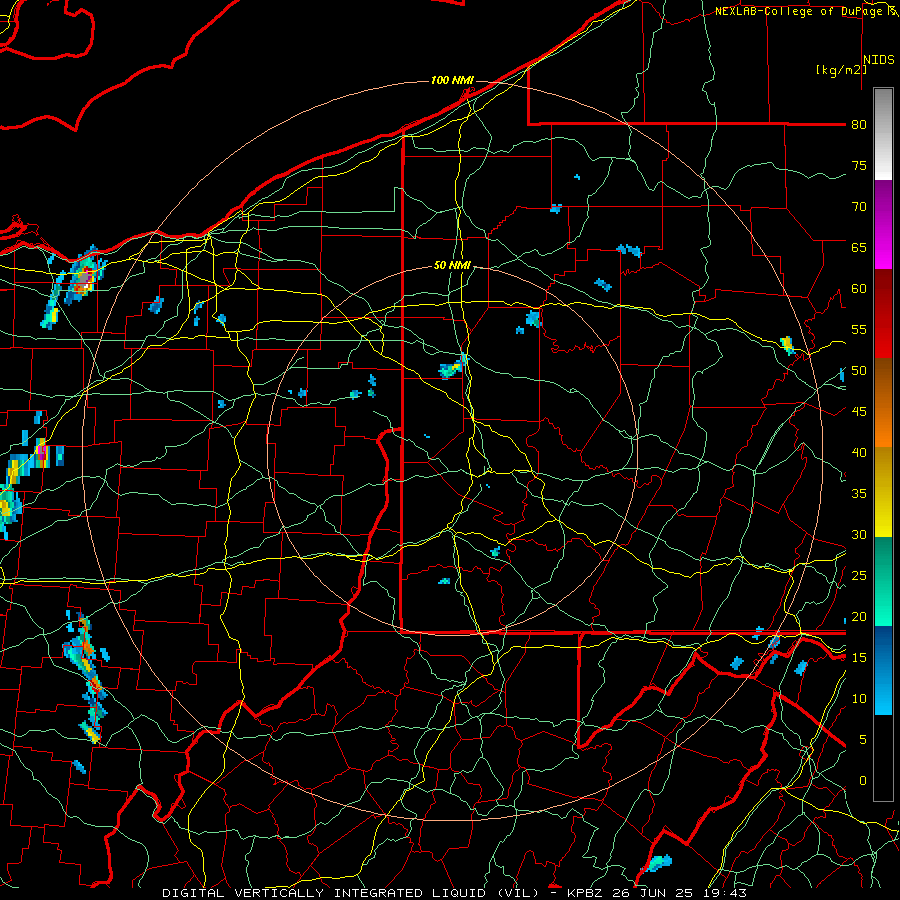Pick the gray-white segment of the color bar

[x=883, y=134]
